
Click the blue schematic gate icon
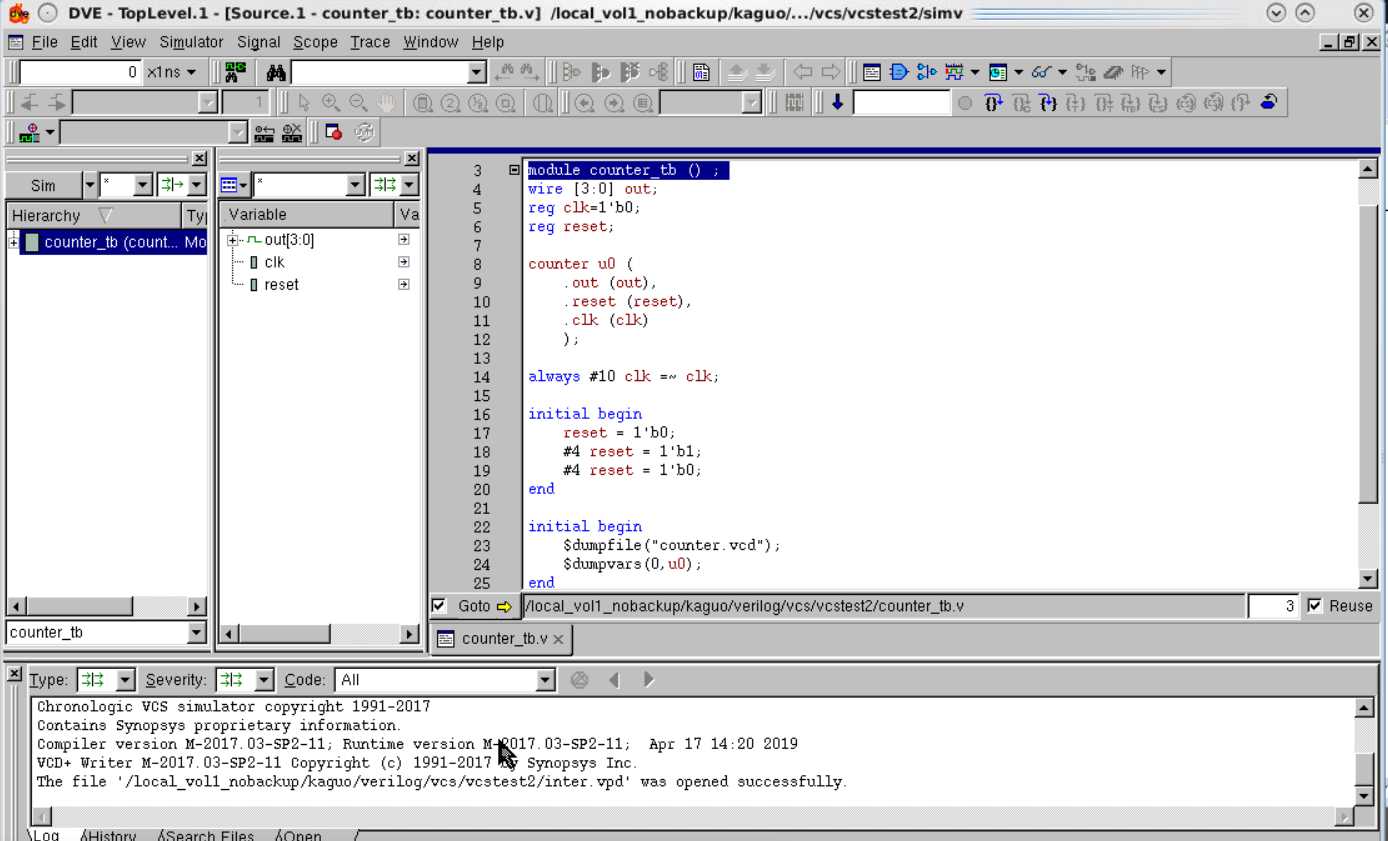898,72
